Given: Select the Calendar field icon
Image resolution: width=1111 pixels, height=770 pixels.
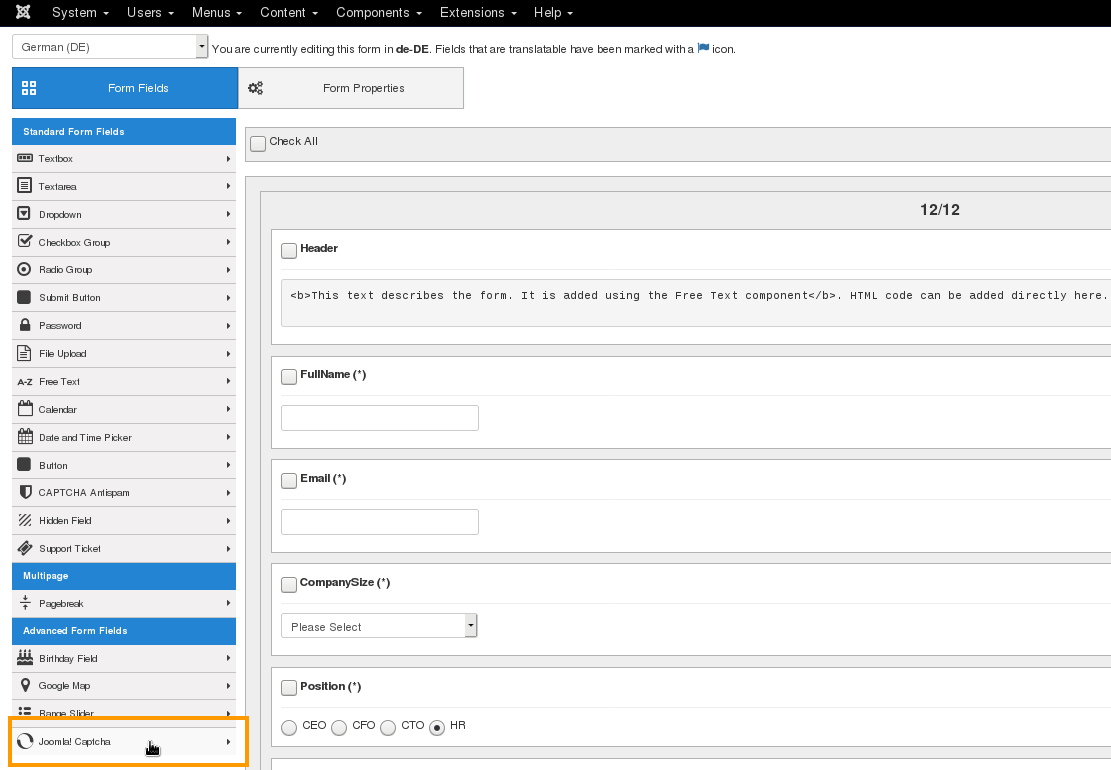Looking at the screenshot, I should pyautogui.click(x=23, y=409).
